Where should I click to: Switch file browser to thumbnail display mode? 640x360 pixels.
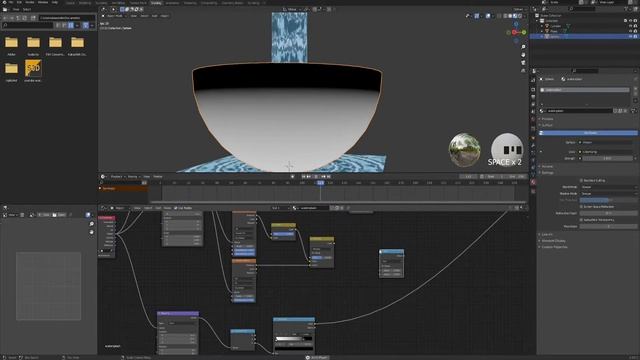71,25
